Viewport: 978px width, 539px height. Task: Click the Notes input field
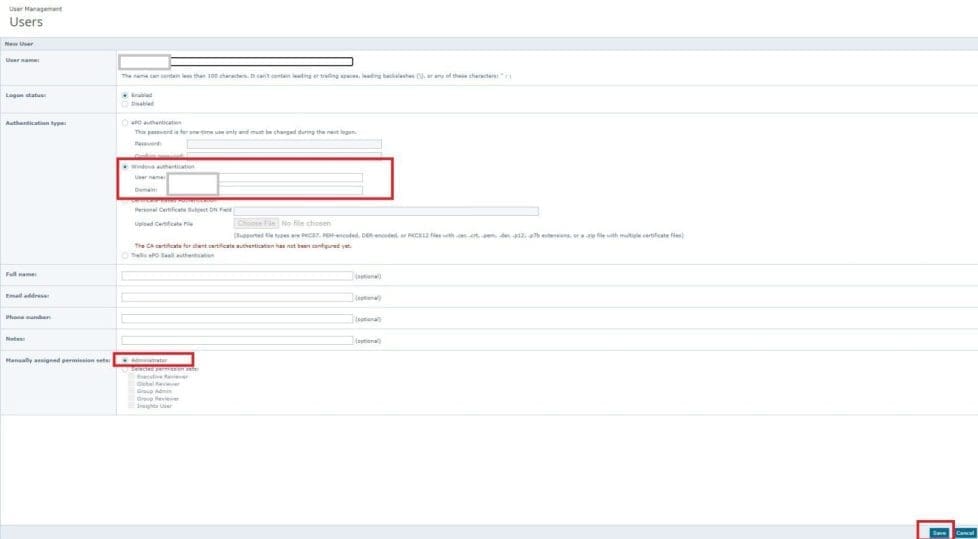tap(237, 340)
